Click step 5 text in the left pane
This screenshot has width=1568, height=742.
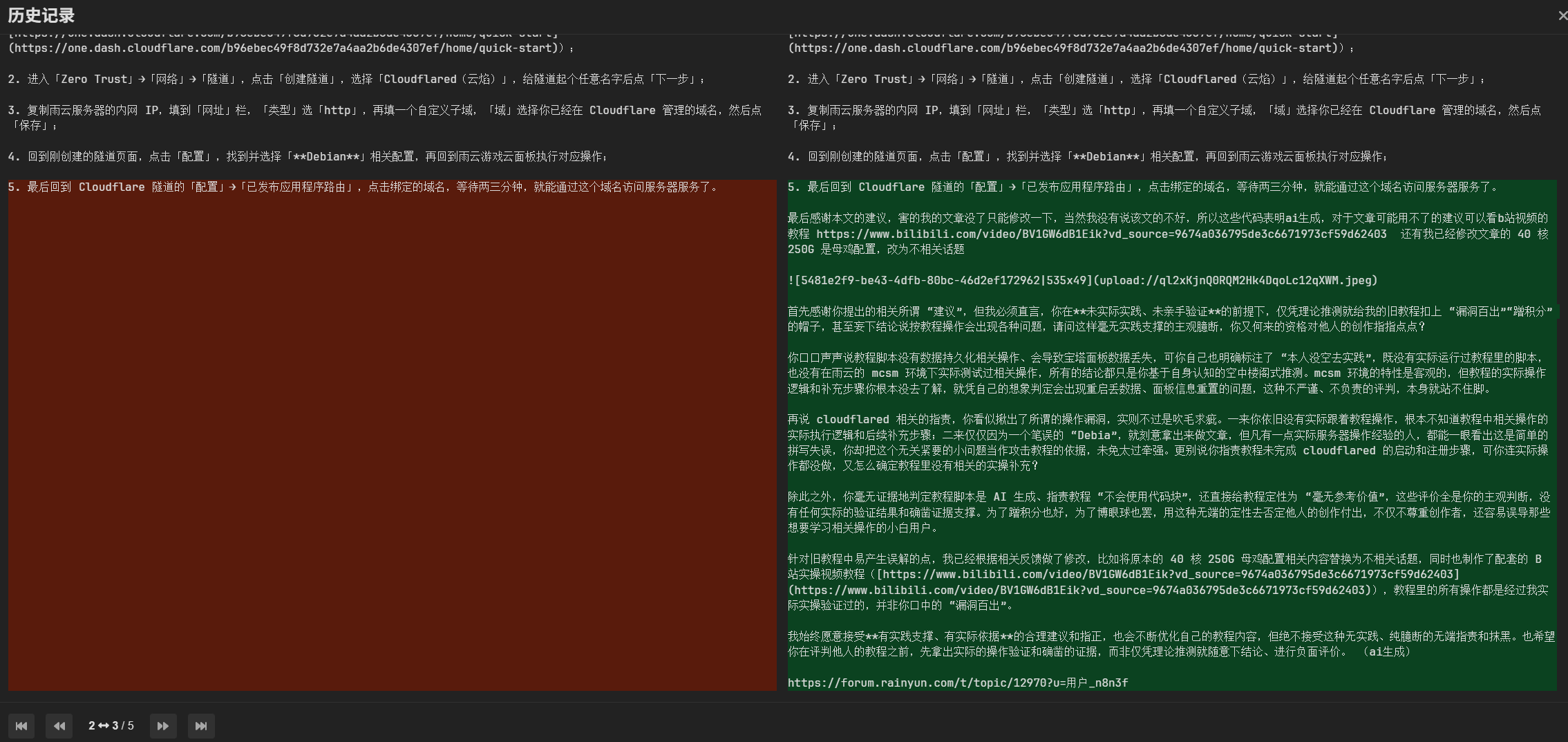(363, 187)
